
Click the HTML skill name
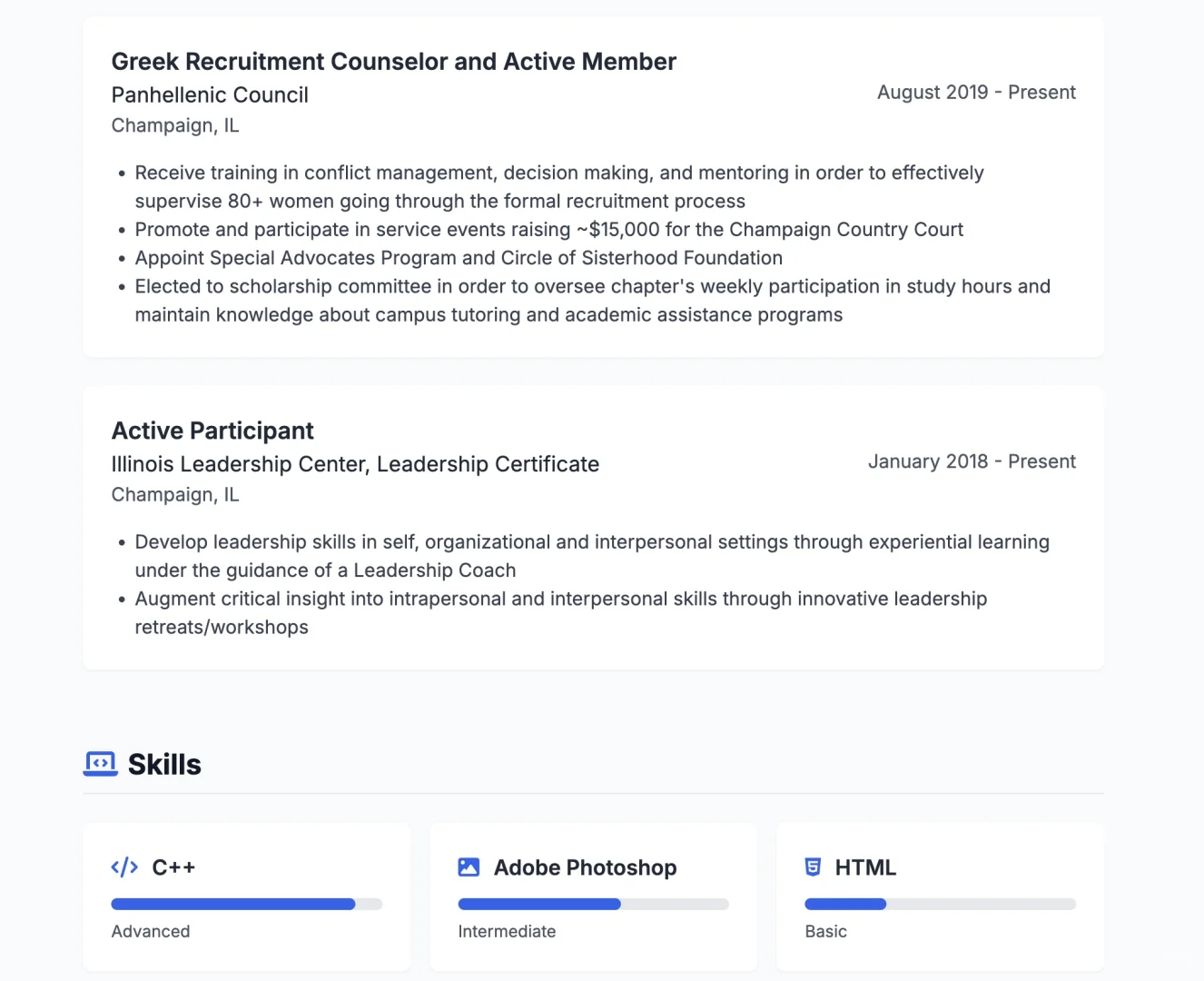point(865,867)
